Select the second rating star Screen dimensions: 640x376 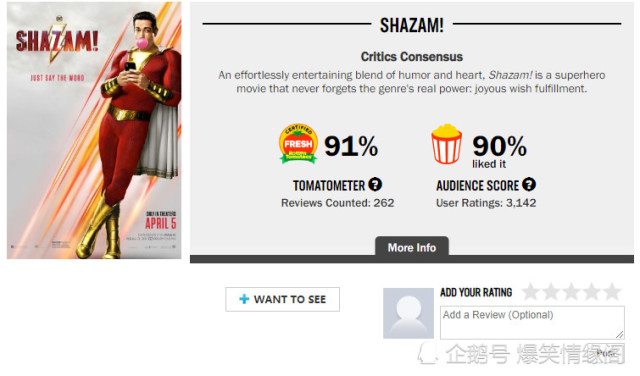(x=551, y=292)
